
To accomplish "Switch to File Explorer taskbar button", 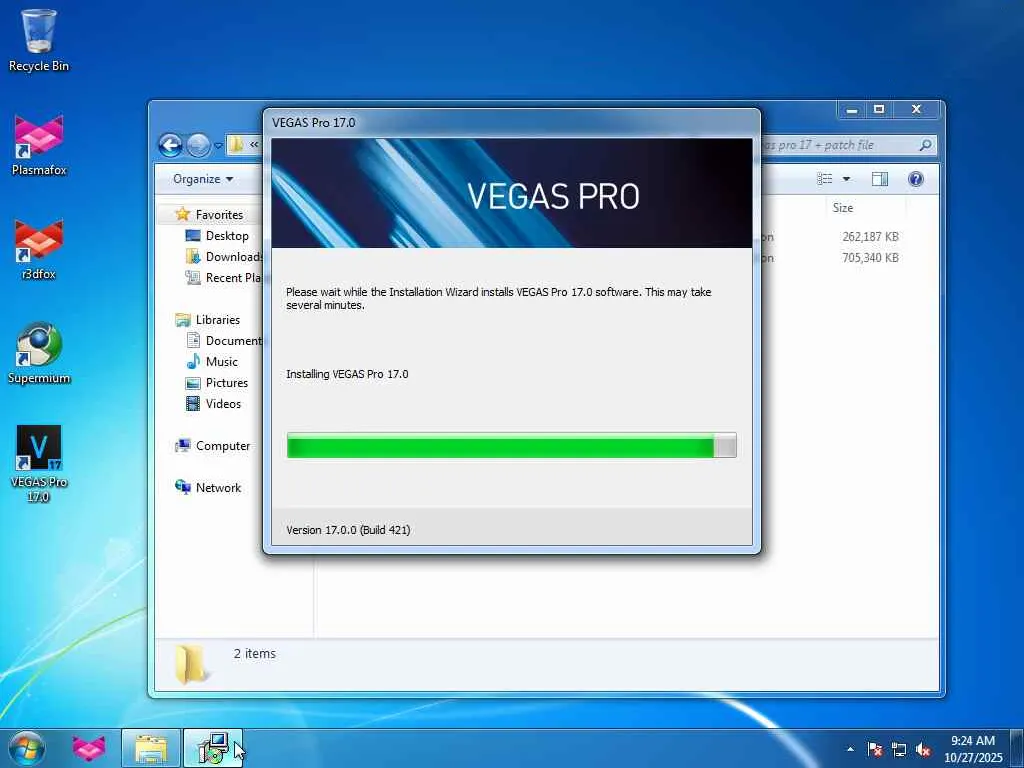I will [151, 748].
